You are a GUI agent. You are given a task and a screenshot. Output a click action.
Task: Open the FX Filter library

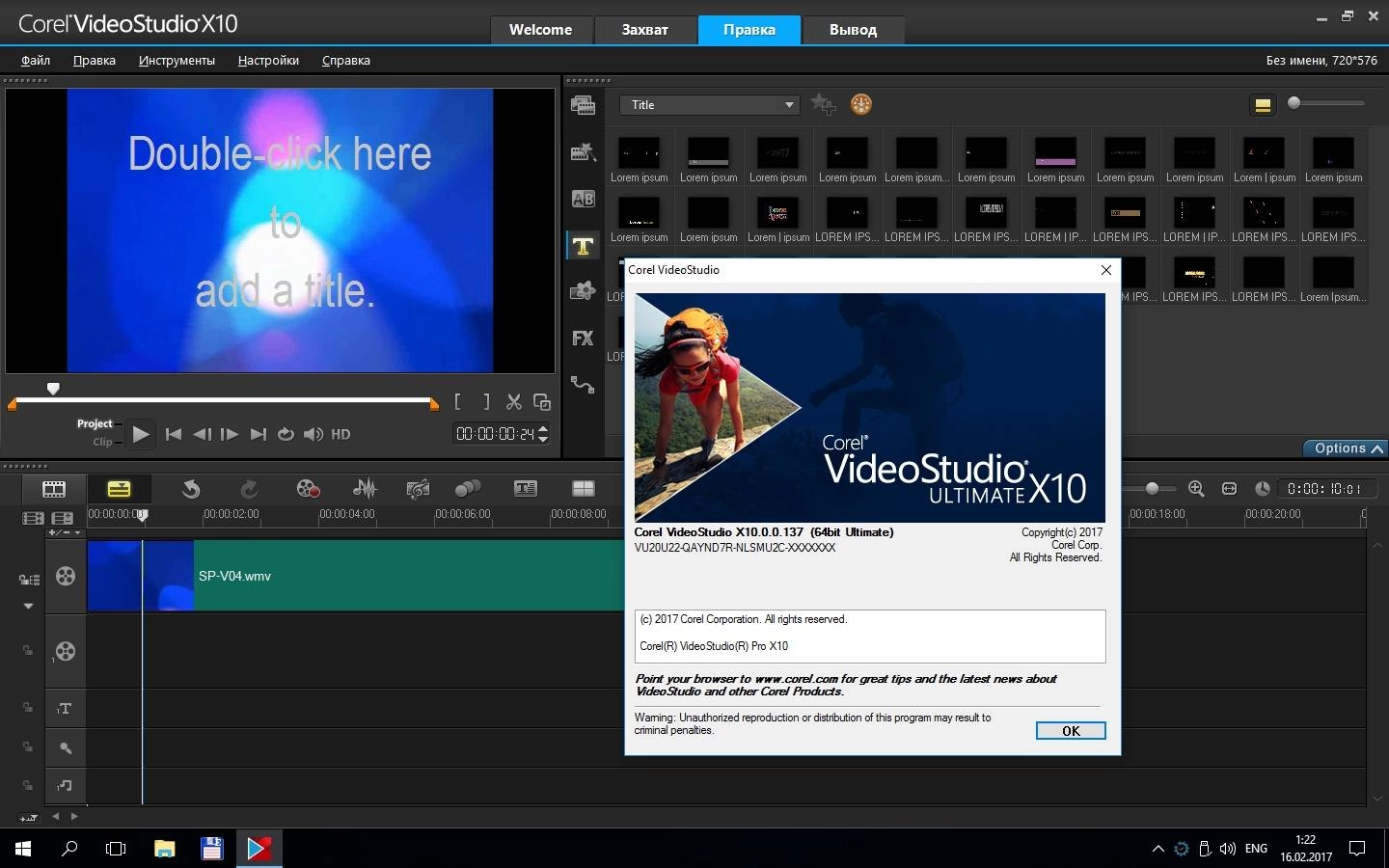point(583,338)
